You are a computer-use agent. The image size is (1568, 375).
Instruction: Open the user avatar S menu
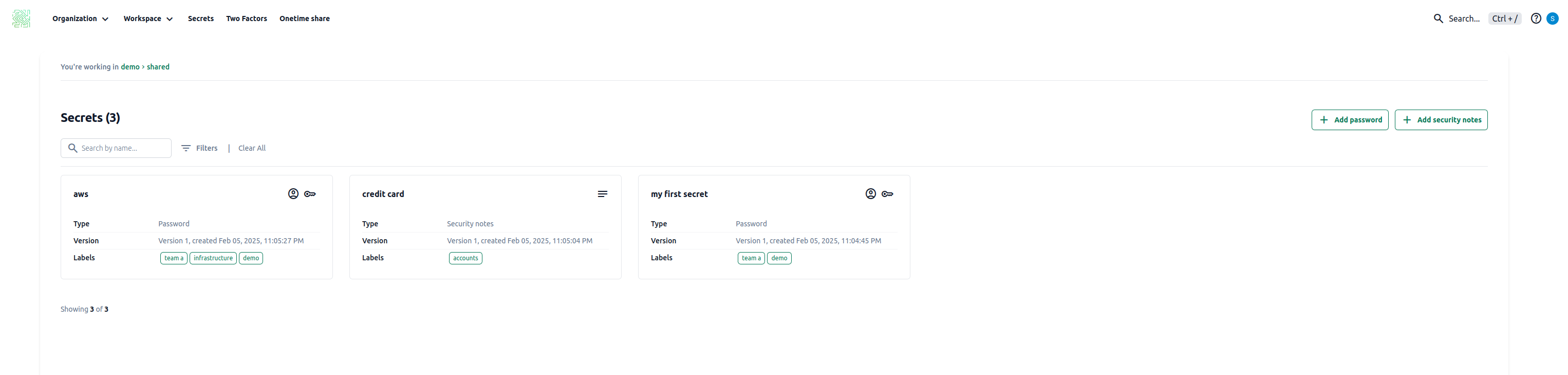coord(1552,19)
